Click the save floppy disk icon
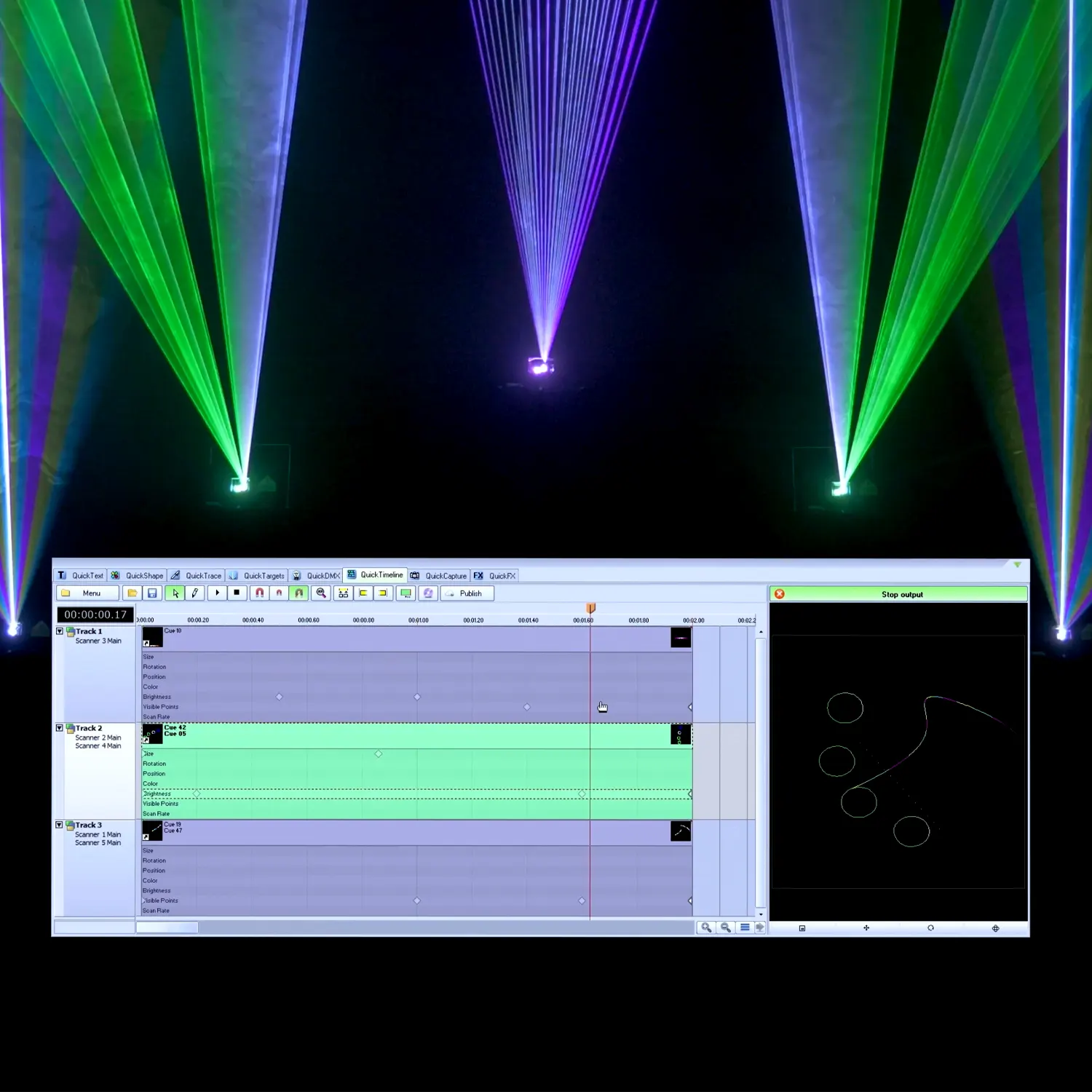Image resolution: width=1092 pixels, height=1092 pixels. 152,593
